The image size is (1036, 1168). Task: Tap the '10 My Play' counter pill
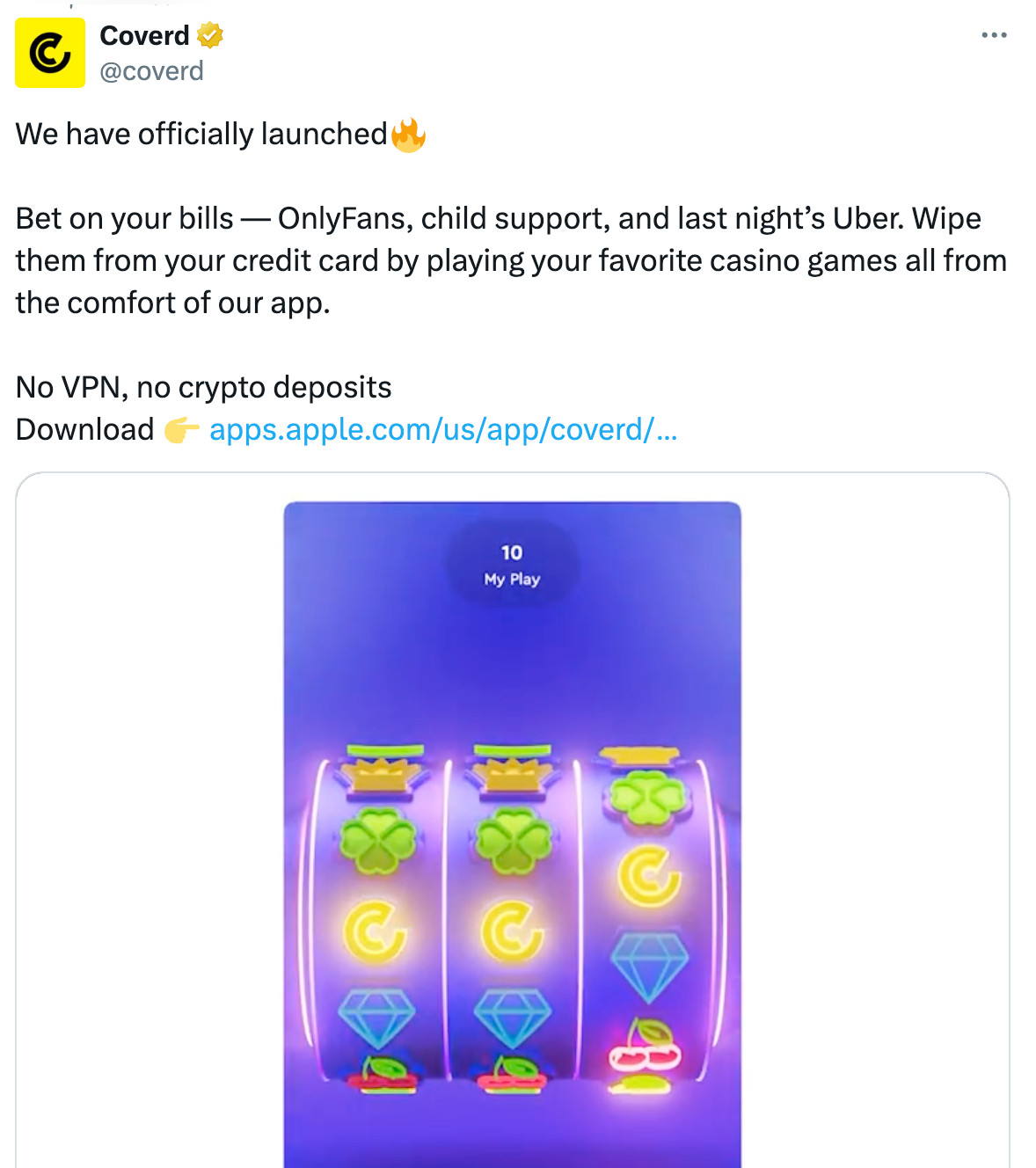point(513,564)
